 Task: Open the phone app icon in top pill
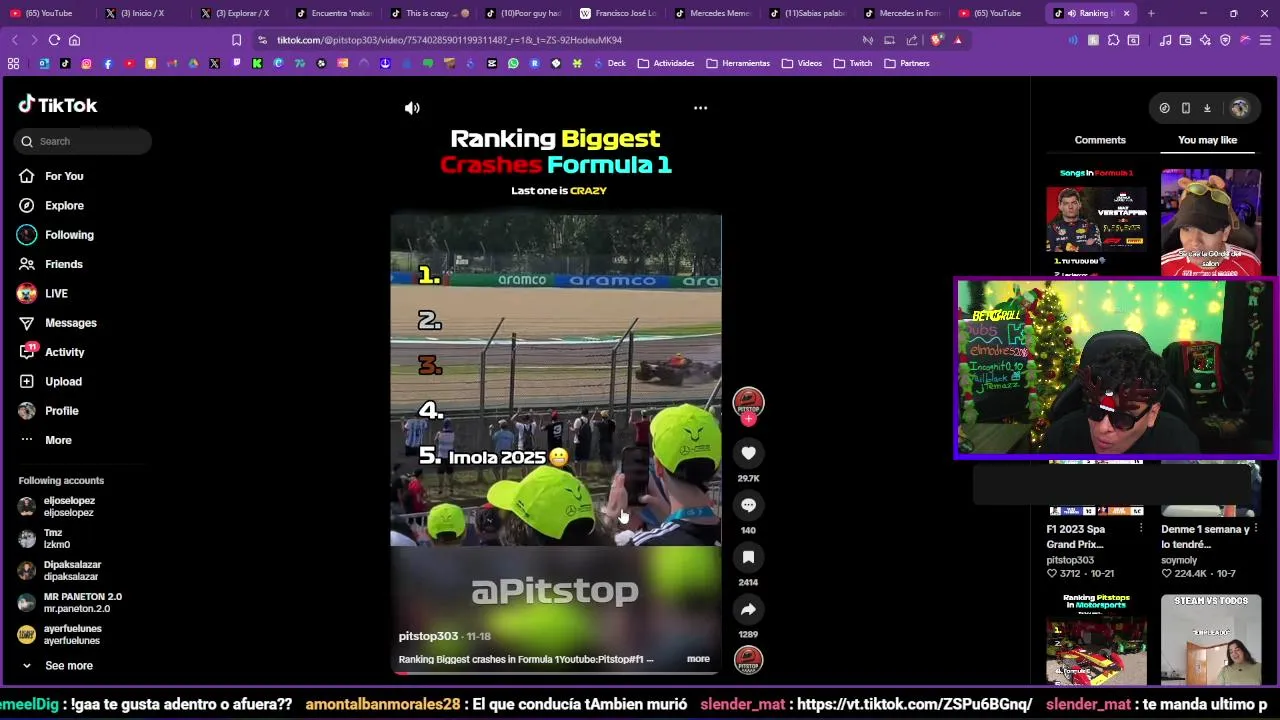1185,108
